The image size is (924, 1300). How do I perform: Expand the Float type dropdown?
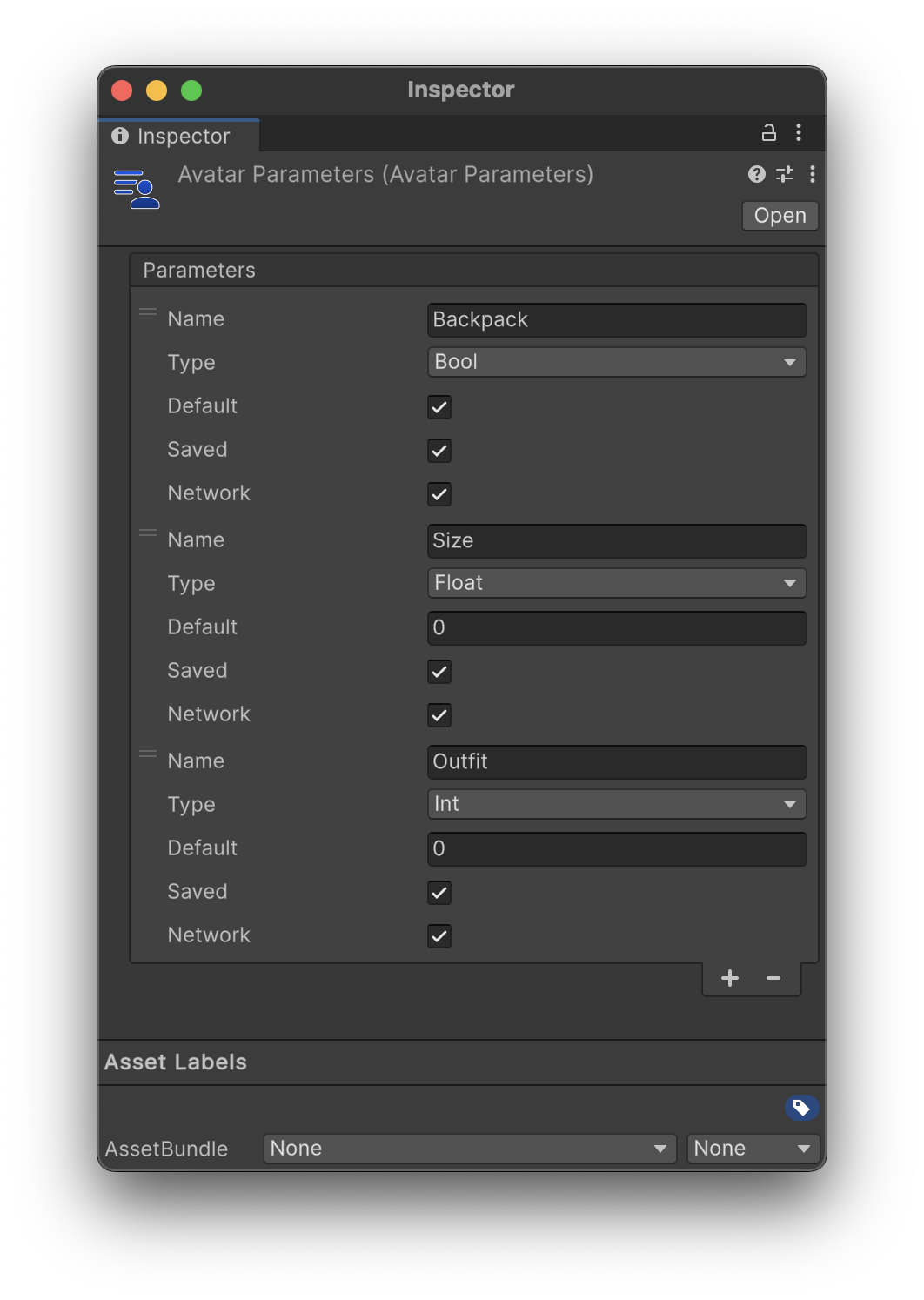[616, 583]
